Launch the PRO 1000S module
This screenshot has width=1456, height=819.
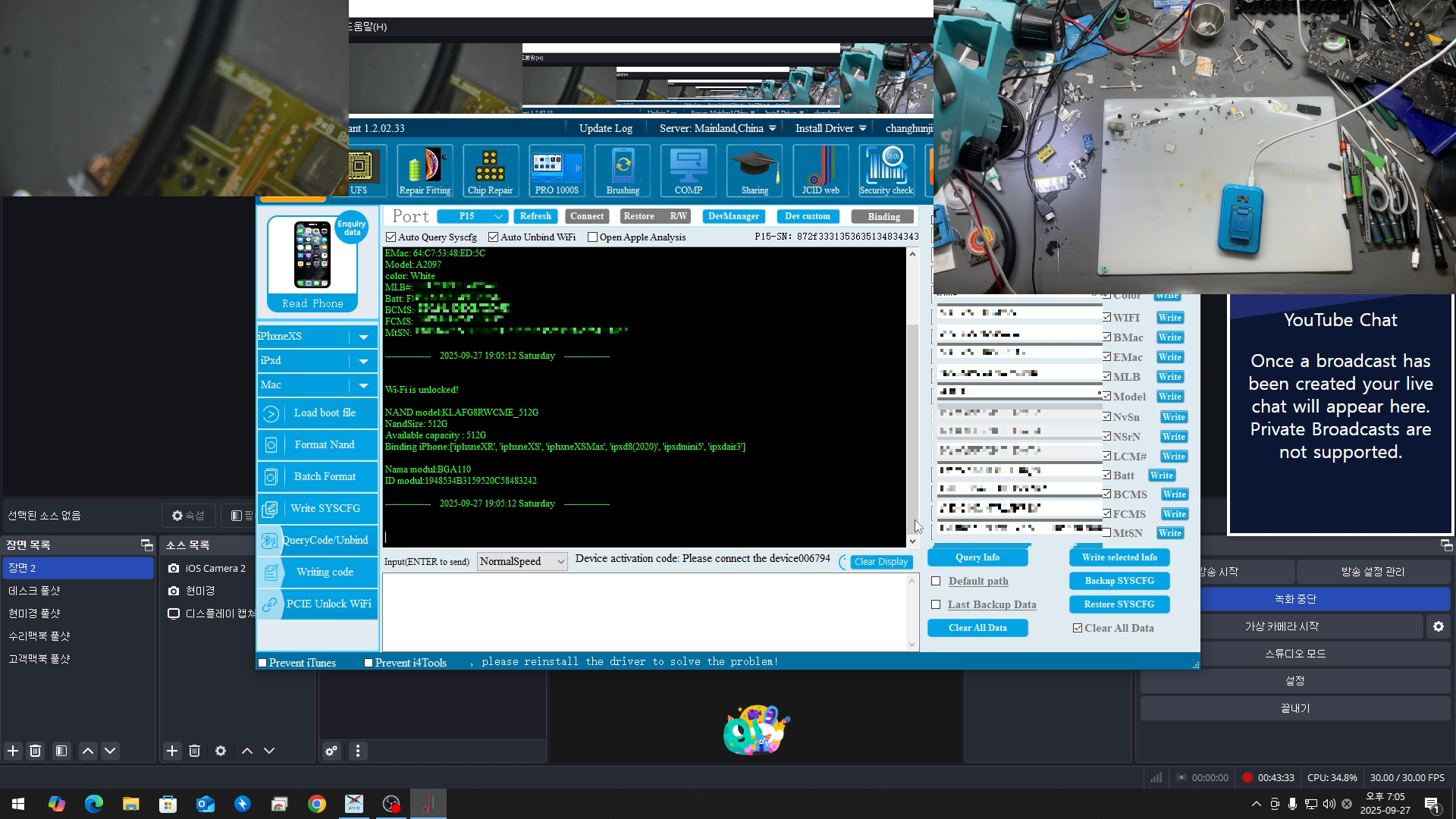557,171
